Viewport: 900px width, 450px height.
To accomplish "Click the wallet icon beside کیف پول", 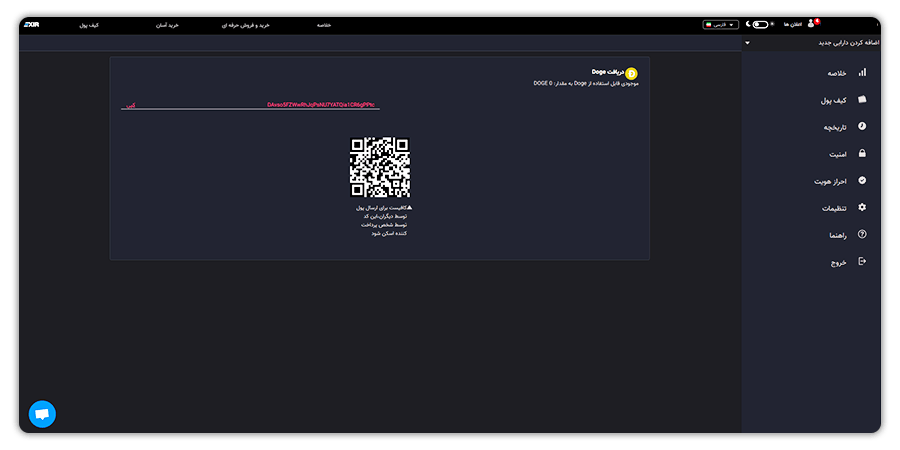I will coord(862,99).
